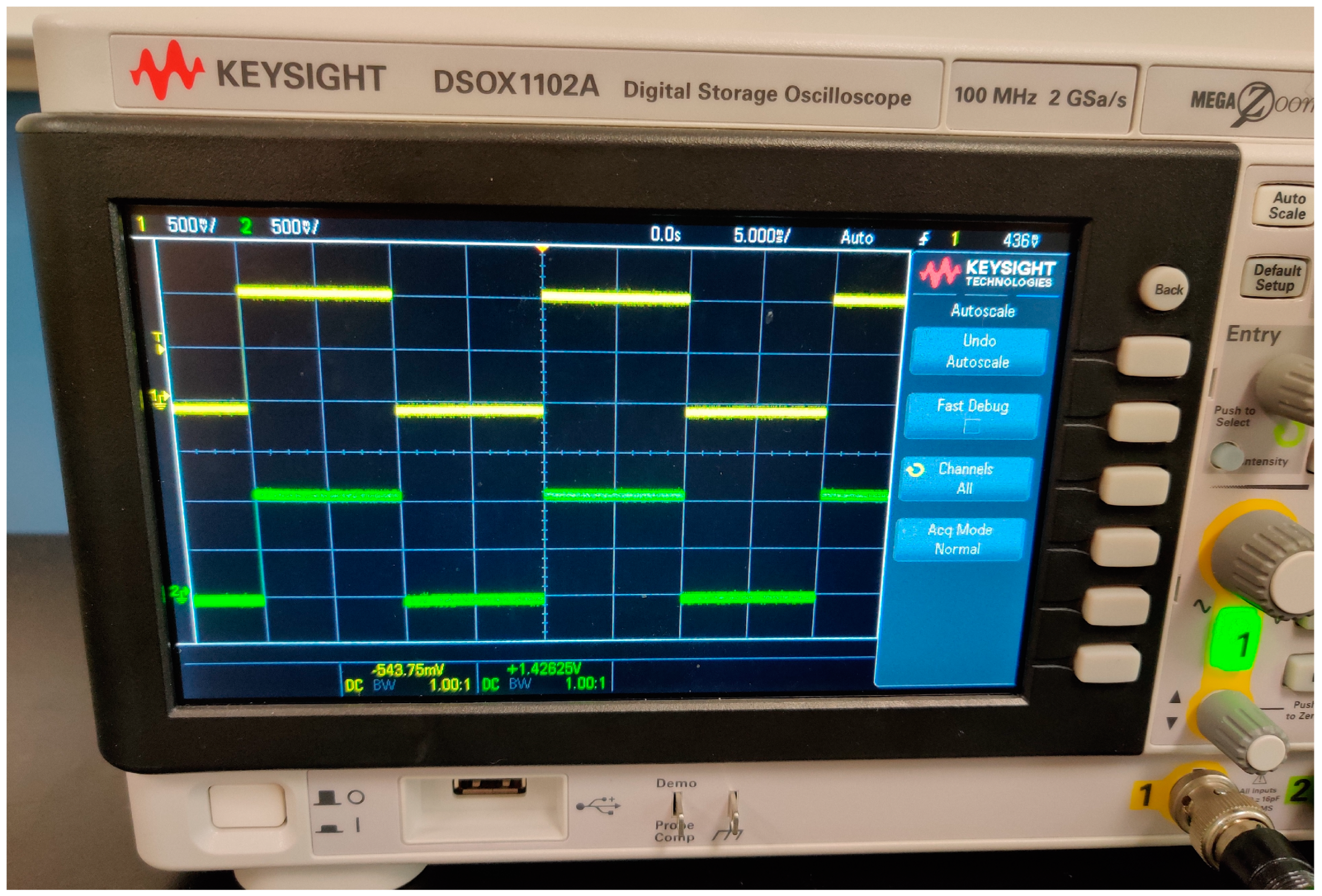
Task: Click the Autoscale menu title
Action: [x=983, y=311]
